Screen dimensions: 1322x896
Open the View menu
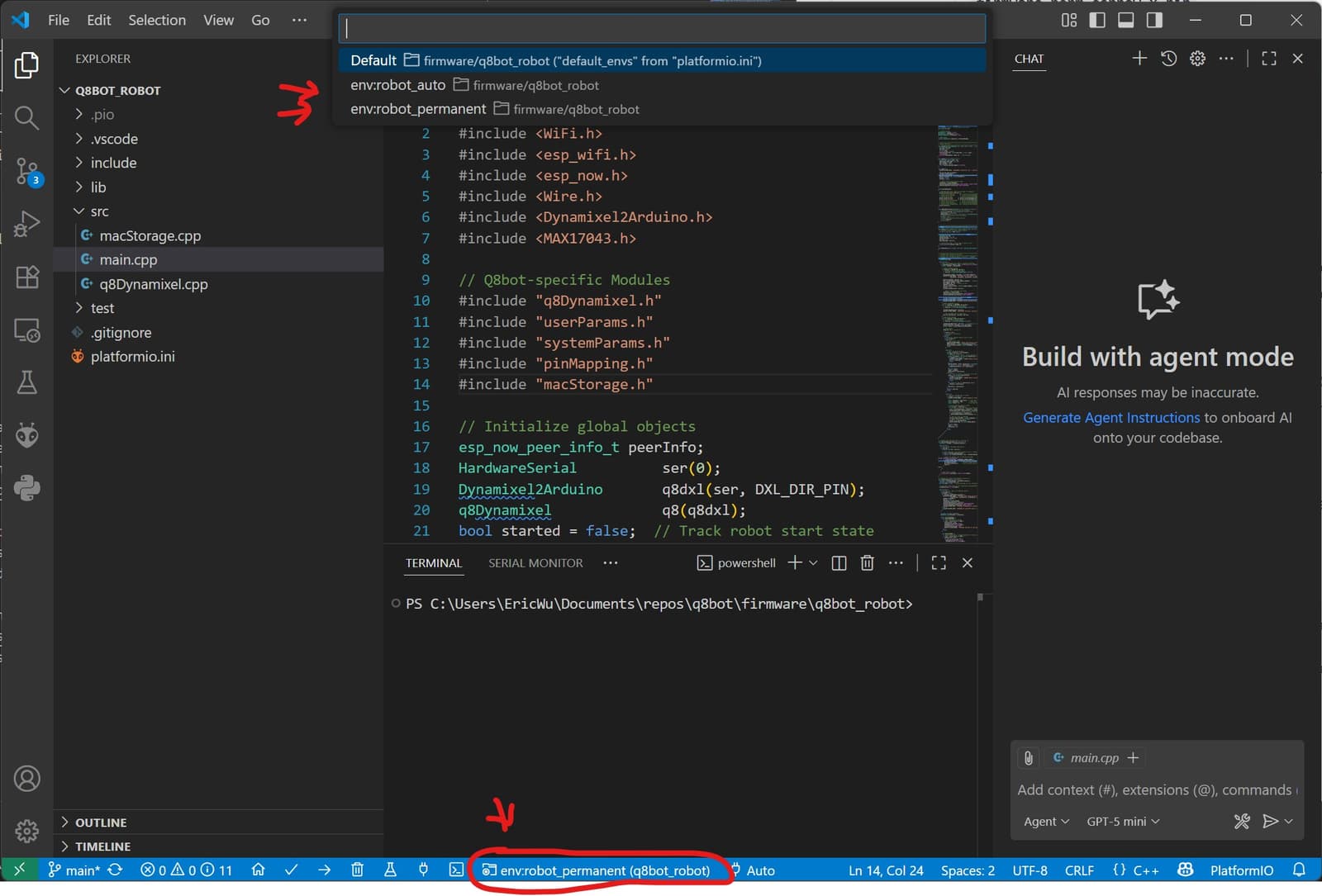click(x=218, y=20)
